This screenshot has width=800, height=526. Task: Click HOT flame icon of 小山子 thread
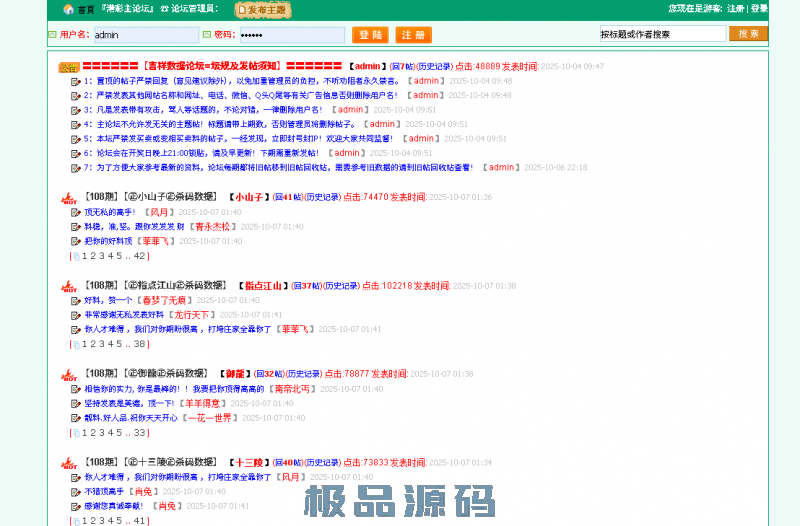[69, 198]
